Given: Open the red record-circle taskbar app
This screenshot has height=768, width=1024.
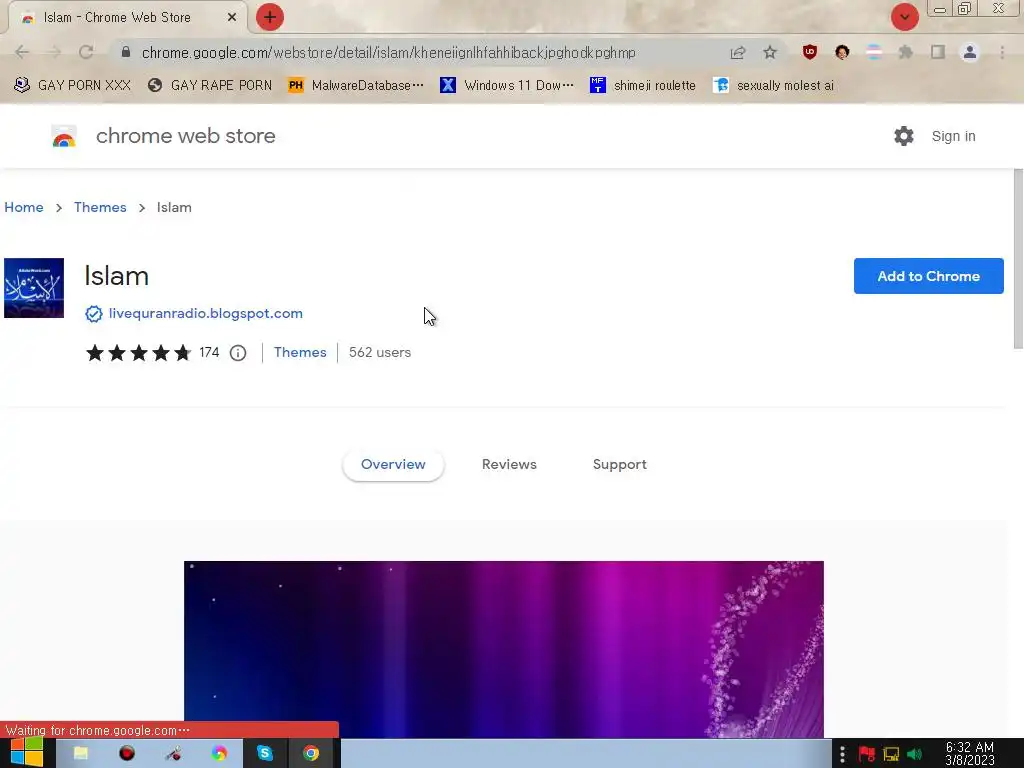Looking at the screenshot, I should (x=127, y=754).
